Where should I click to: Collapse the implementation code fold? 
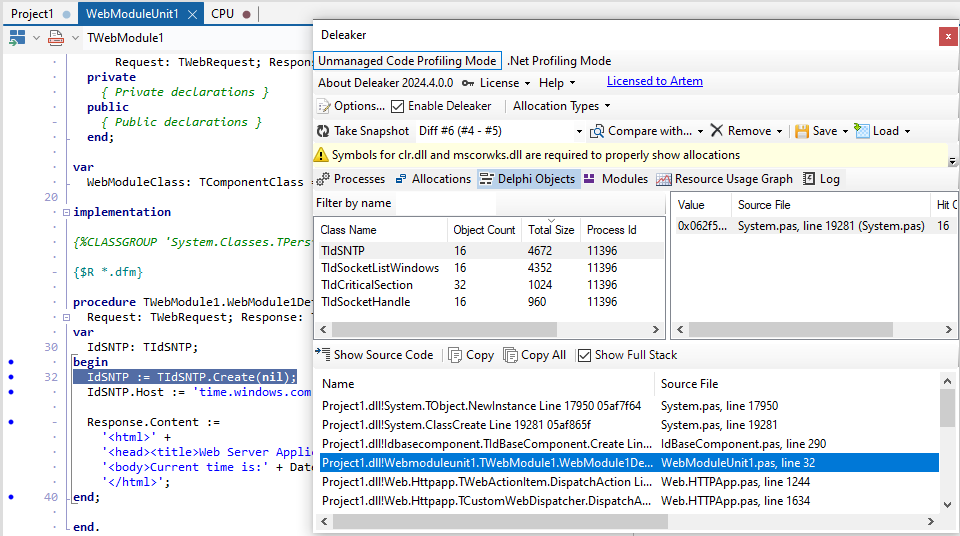pyautogui.click(x=66, y=213)
